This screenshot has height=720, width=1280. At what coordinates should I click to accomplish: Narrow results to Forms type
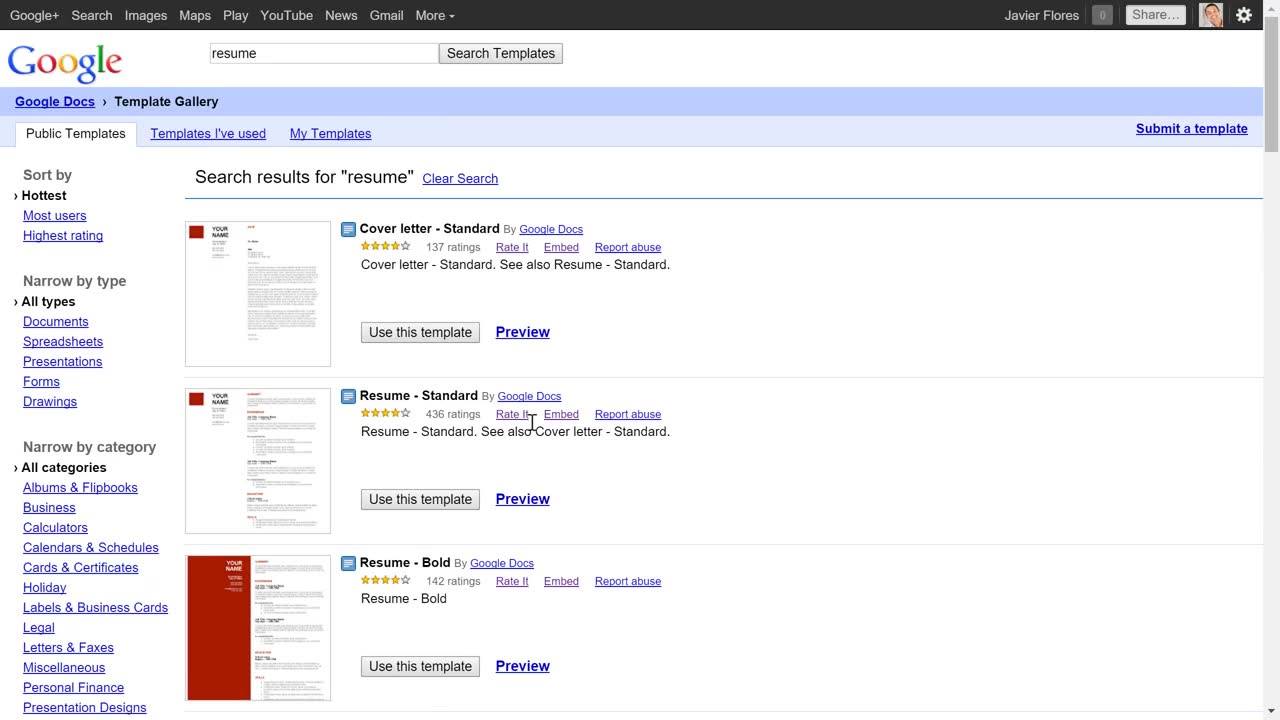pos(41,382)
